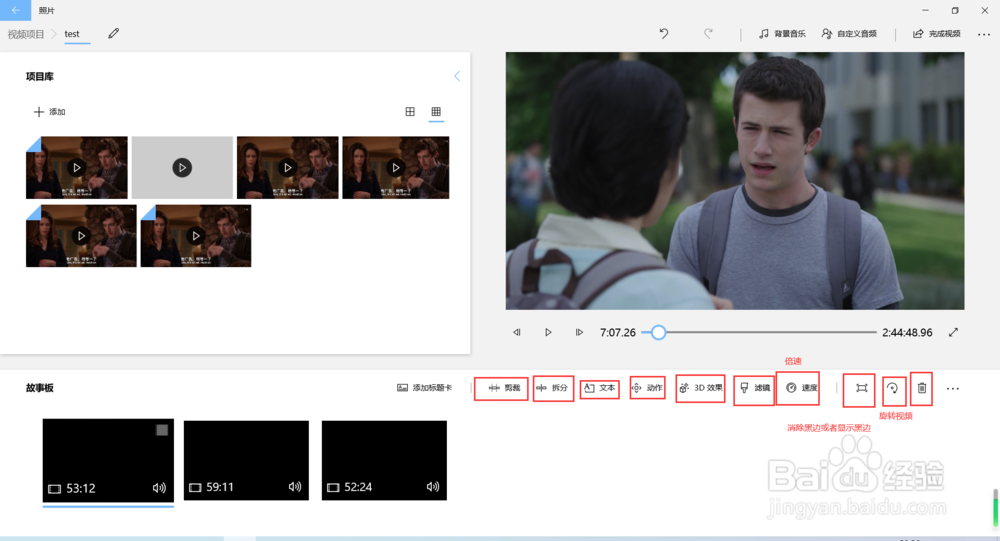Click 添加标题卡 to add a title card
This screenshot has width=1000, height=541.
424,388
